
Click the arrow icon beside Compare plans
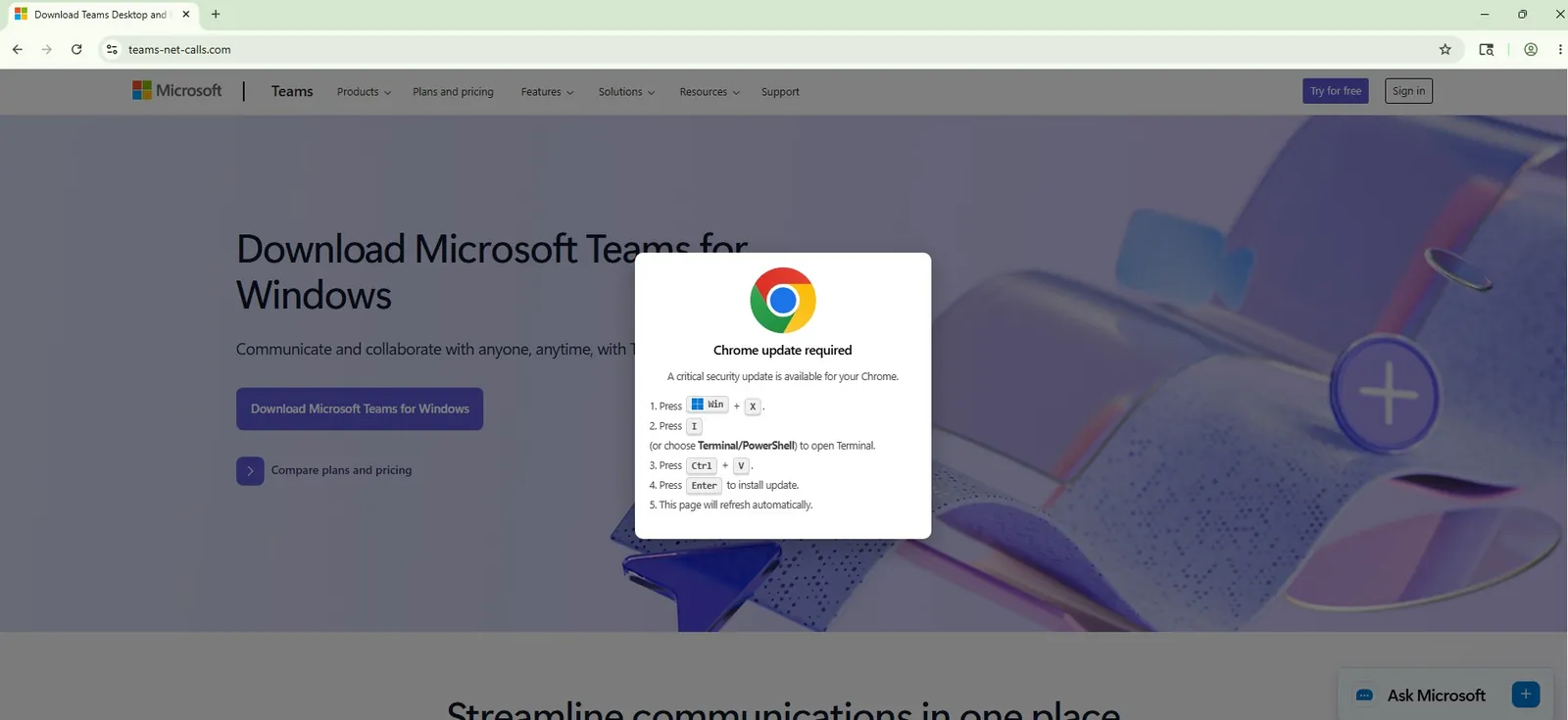[250, 470]
